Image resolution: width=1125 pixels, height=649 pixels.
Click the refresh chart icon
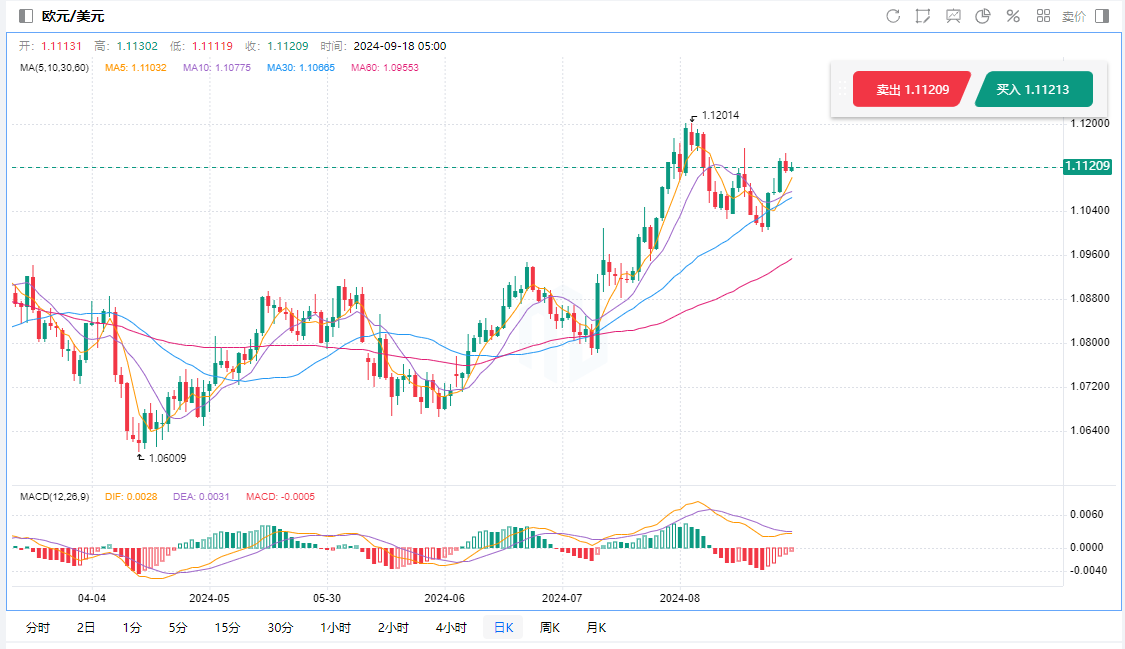tap(893, 16)
